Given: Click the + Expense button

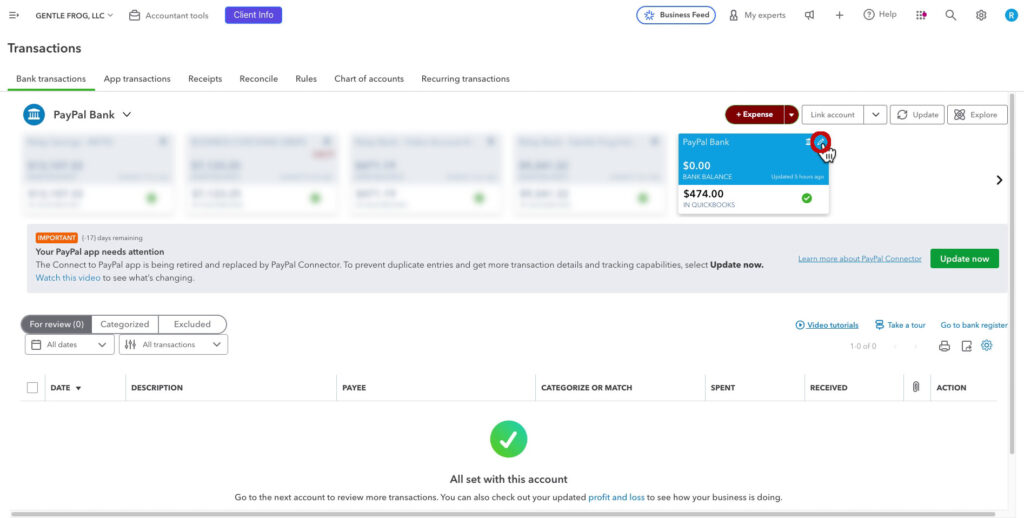Looking at the screenshot, I should coord(754,114).
